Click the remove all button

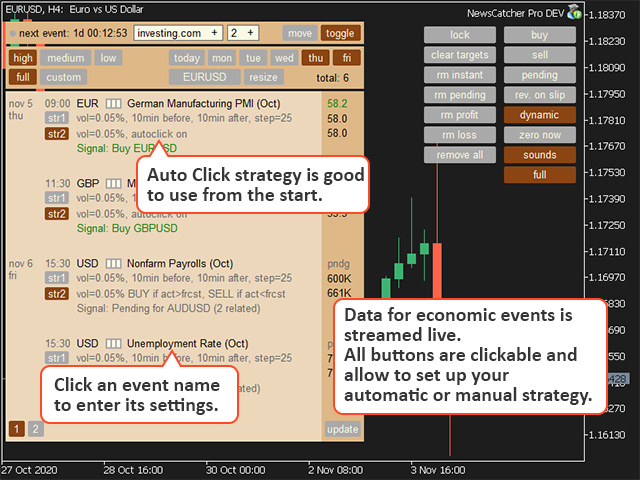460,155
